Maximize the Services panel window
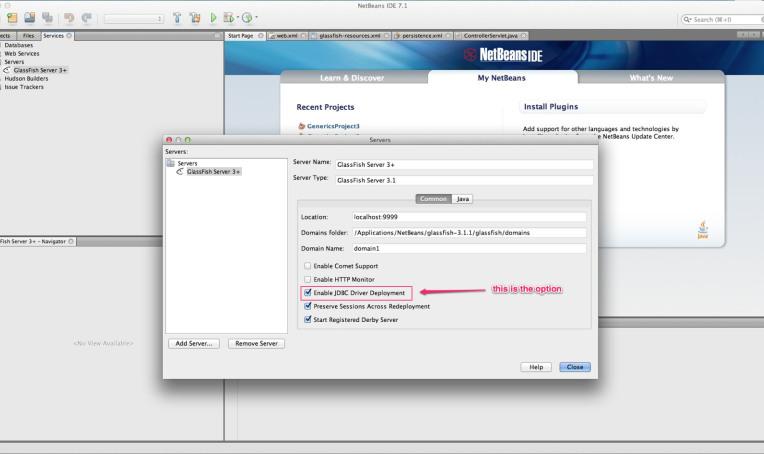 click(217, 36)
